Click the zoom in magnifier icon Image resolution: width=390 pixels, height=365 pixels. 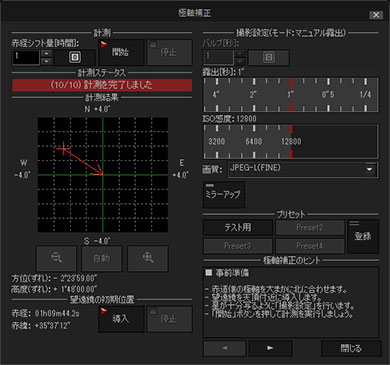click(x=148, y=259)
